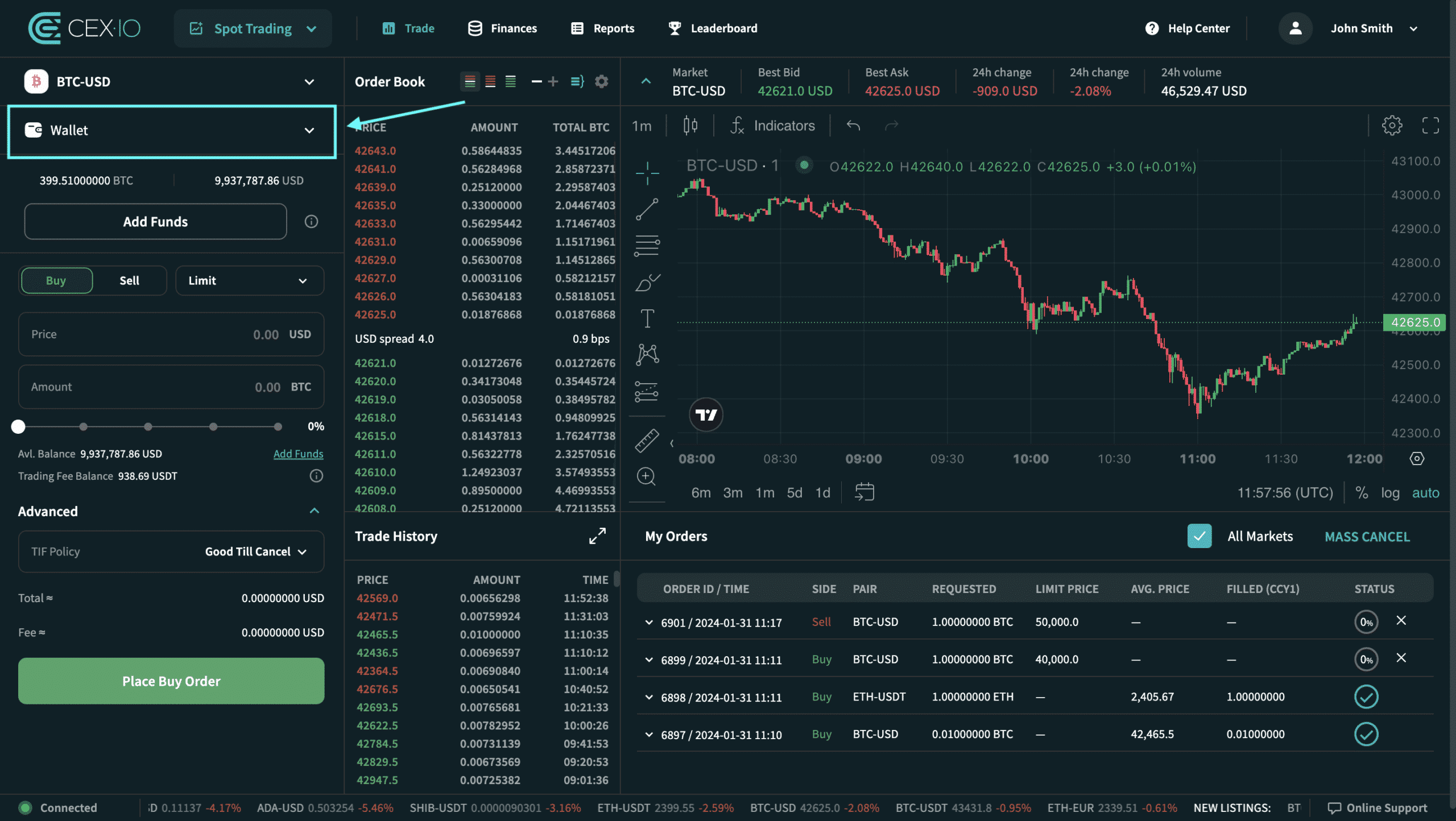Collapse the Advanced section
Screen dimensions: 1456x821
point(314,511)
